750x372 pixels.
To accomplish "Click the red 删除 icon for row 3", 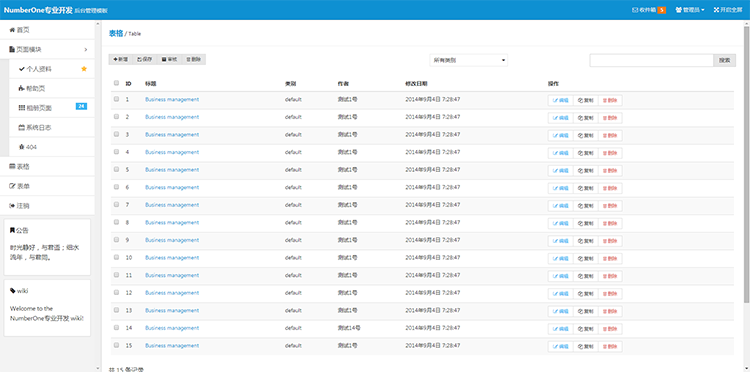I will pyautogui.click(x=605, y=136).
